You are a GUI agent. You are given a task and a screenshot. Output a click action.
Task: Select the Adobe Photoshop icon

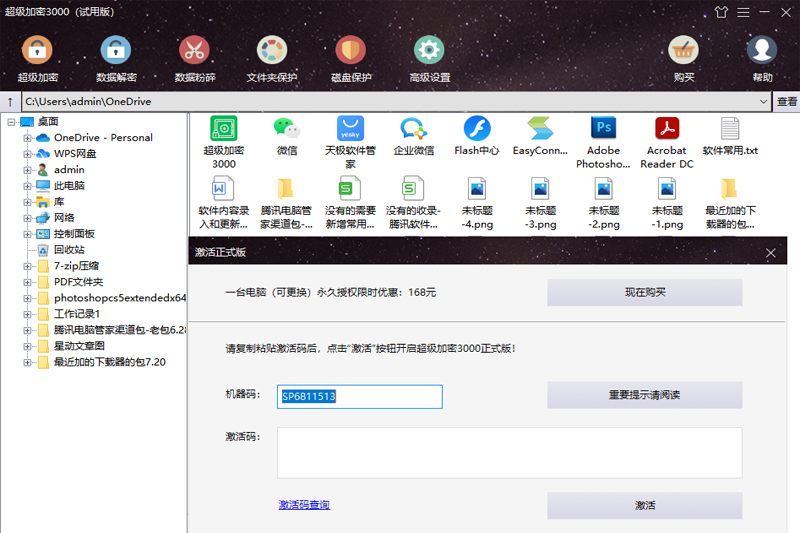603,128
